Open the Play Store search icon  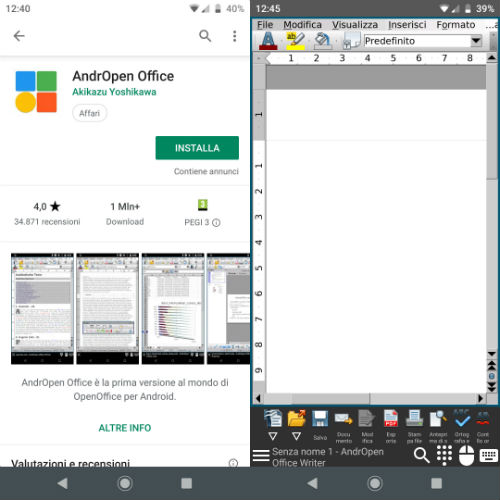tap(205, 36)
